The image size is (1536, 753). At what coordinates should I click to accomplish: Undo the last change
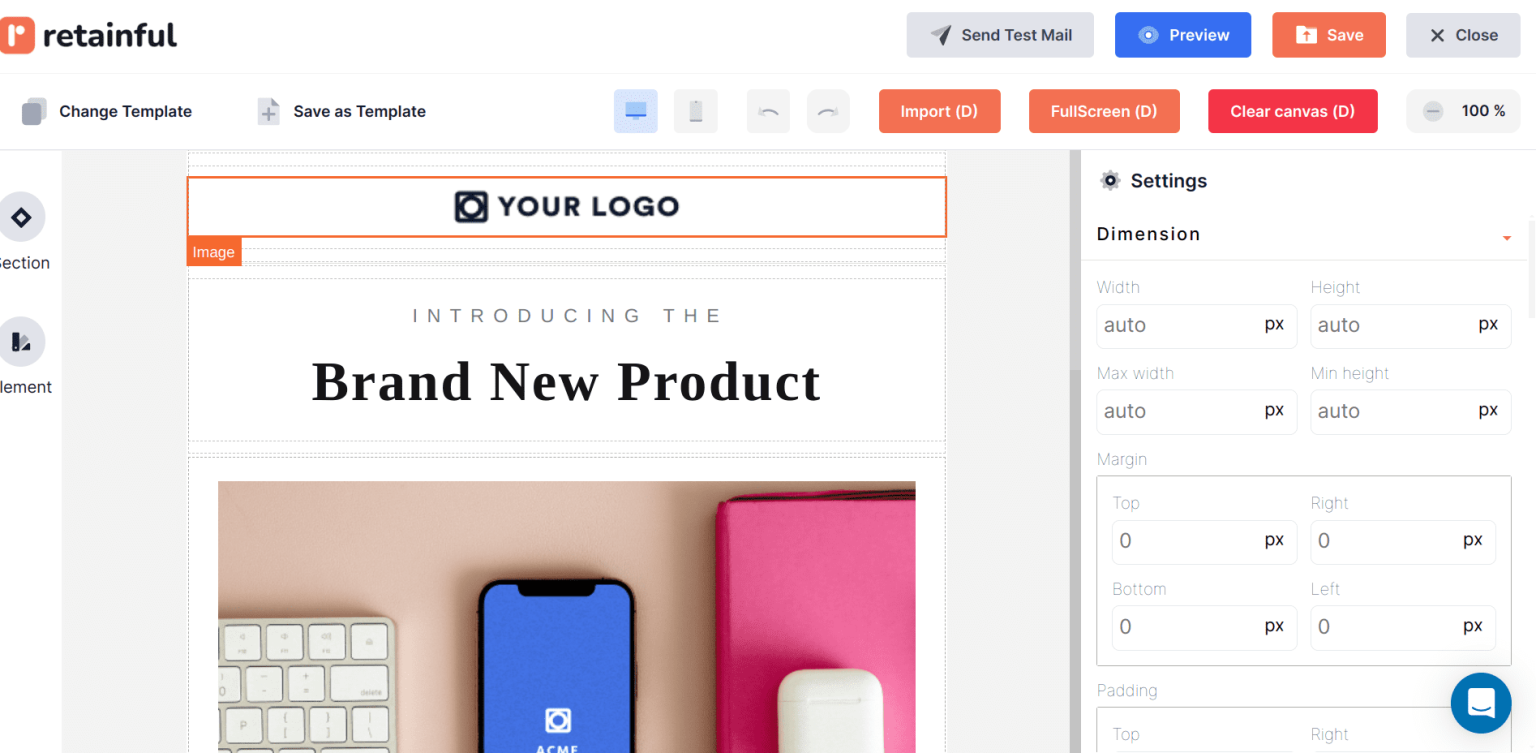[768, 111]
